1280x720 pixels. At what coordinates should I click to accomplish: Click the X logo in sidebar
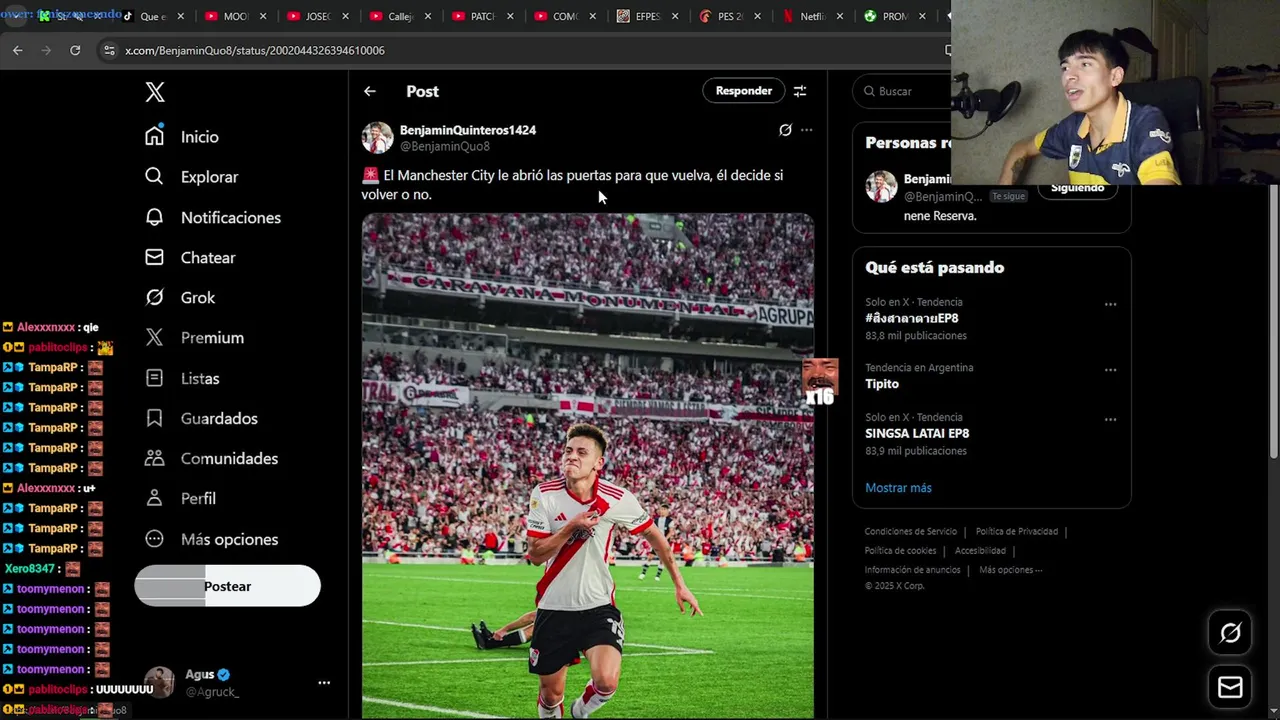point(154,92)
